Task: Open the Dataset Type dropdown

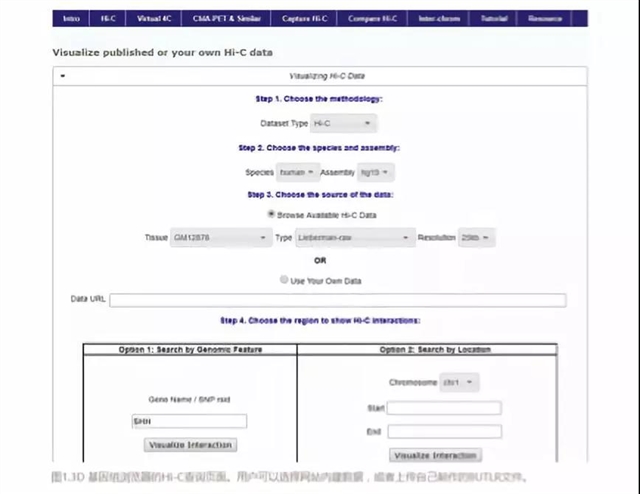Action: pos(342,123)
